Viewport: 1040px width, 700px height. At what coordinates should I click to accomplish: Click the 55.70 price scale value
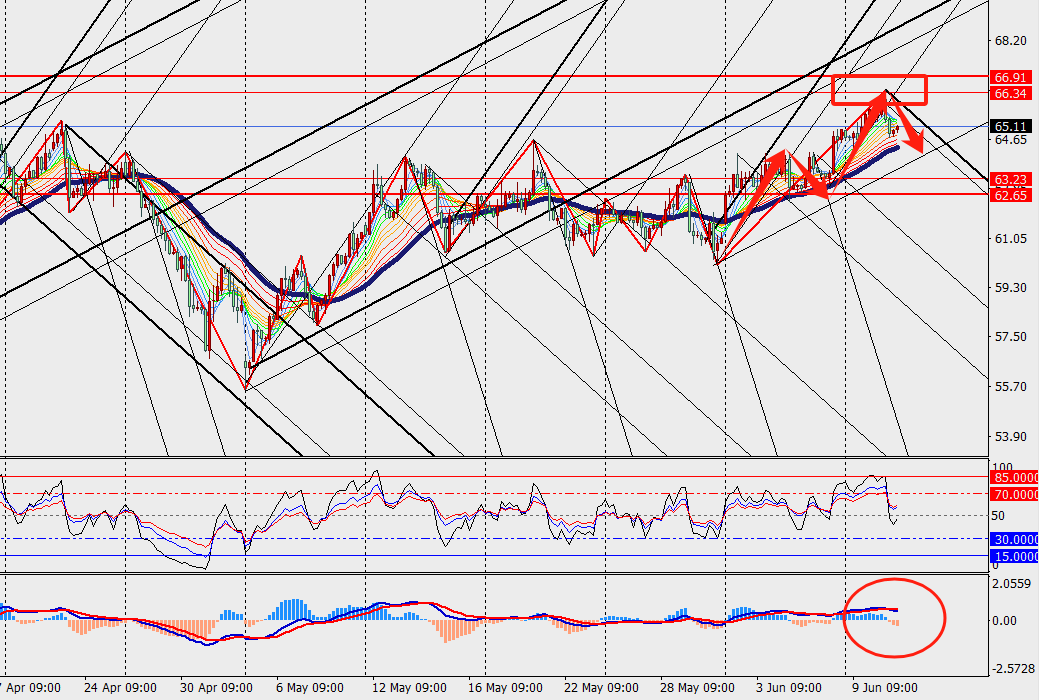pyautogui.click(x=1010, y=387)
